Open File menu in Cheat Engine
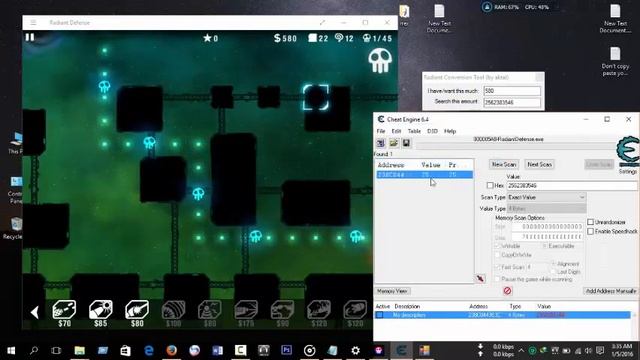 381,131
